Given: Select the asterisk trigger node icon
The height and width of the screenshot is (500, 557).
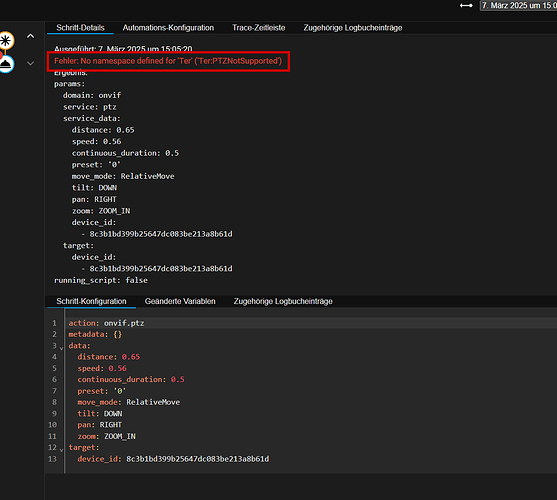Looking at the screenshot, I should pyautogui.click(x=6, y=40).
